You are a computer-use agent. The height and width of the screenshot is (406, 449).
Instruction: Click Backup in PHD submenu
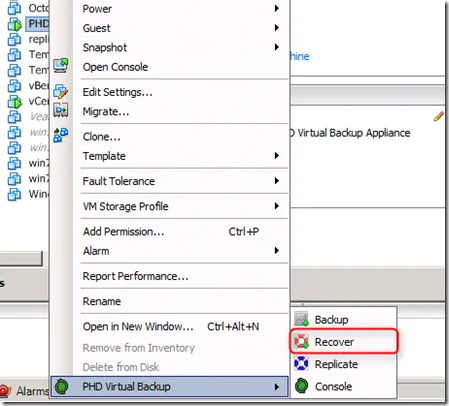[344, 319]
